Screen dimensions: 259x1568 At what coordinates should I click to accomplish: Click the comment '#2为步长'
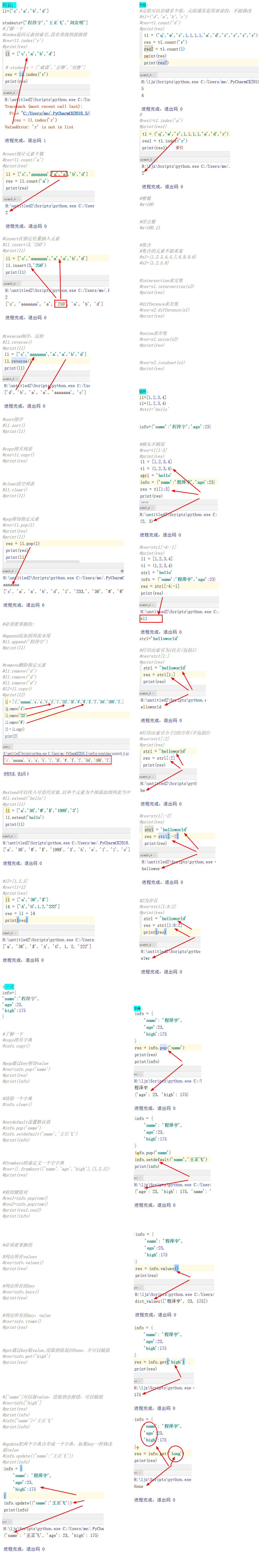click(148, 900)
